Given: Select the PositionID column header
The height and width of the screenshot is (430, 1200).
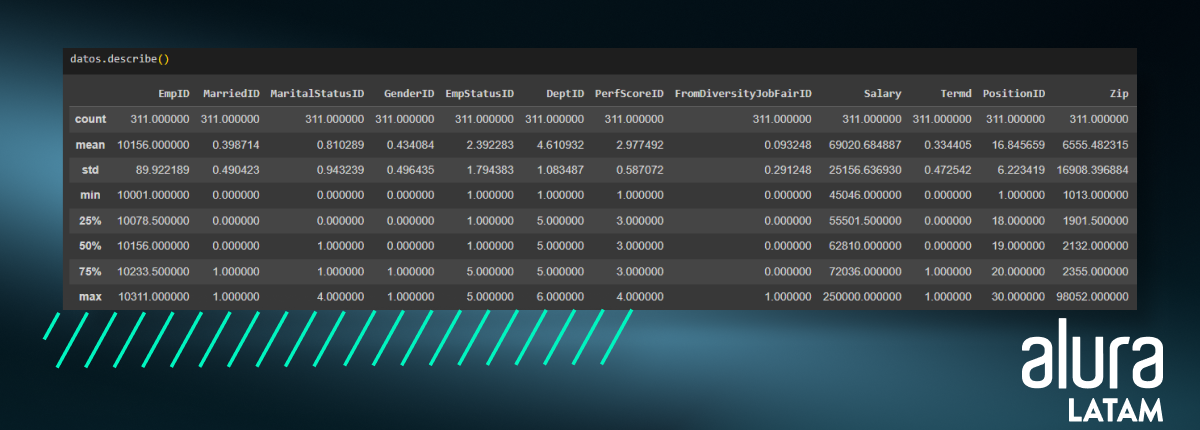Looking at the screenshot, I should pyautogui.click(x=1014, y=94).
